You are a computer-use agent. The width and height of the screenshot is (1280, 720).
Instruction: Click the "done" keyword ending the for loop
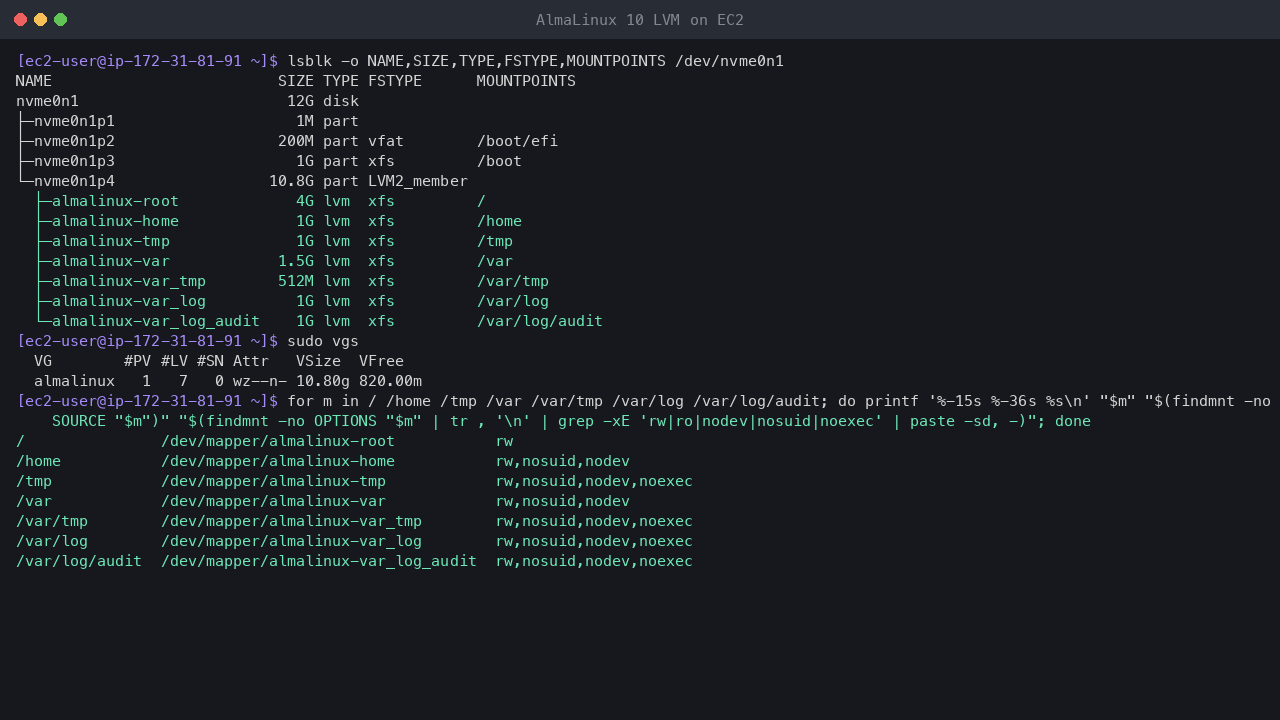click(x=1073, y=421)
